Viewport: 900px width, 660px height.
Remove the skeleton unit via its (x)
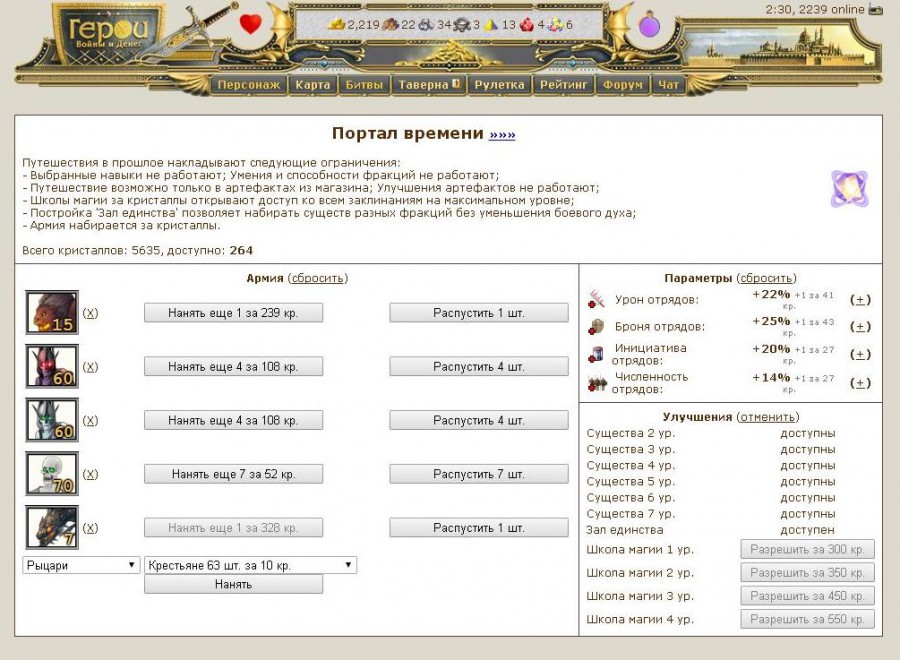[90, 474]
